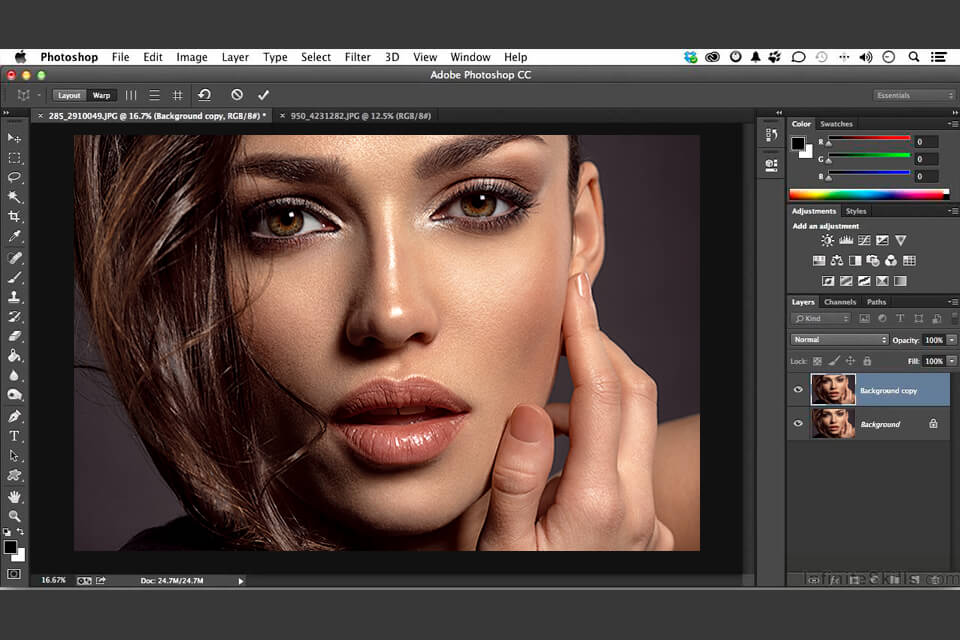Select the Horizontal Type tool
This screenshot has height=640, width=960.
coord(14,436)
